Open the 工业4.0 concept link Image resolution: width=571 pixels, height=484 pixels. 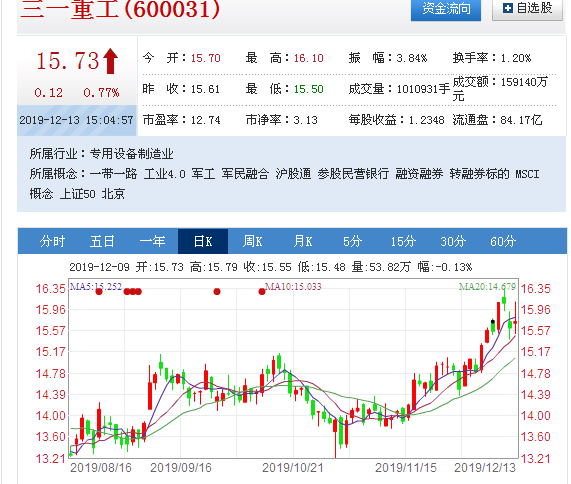165,174
